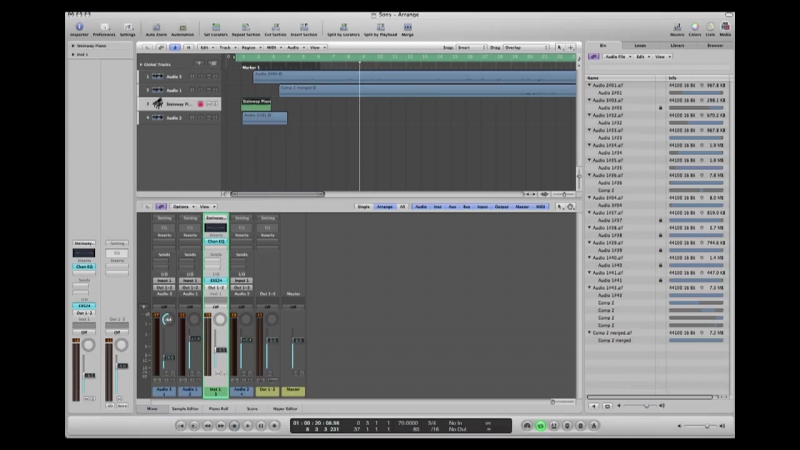Click the Merge toolbar icon

pyautogui.click(x=410, y=28)
